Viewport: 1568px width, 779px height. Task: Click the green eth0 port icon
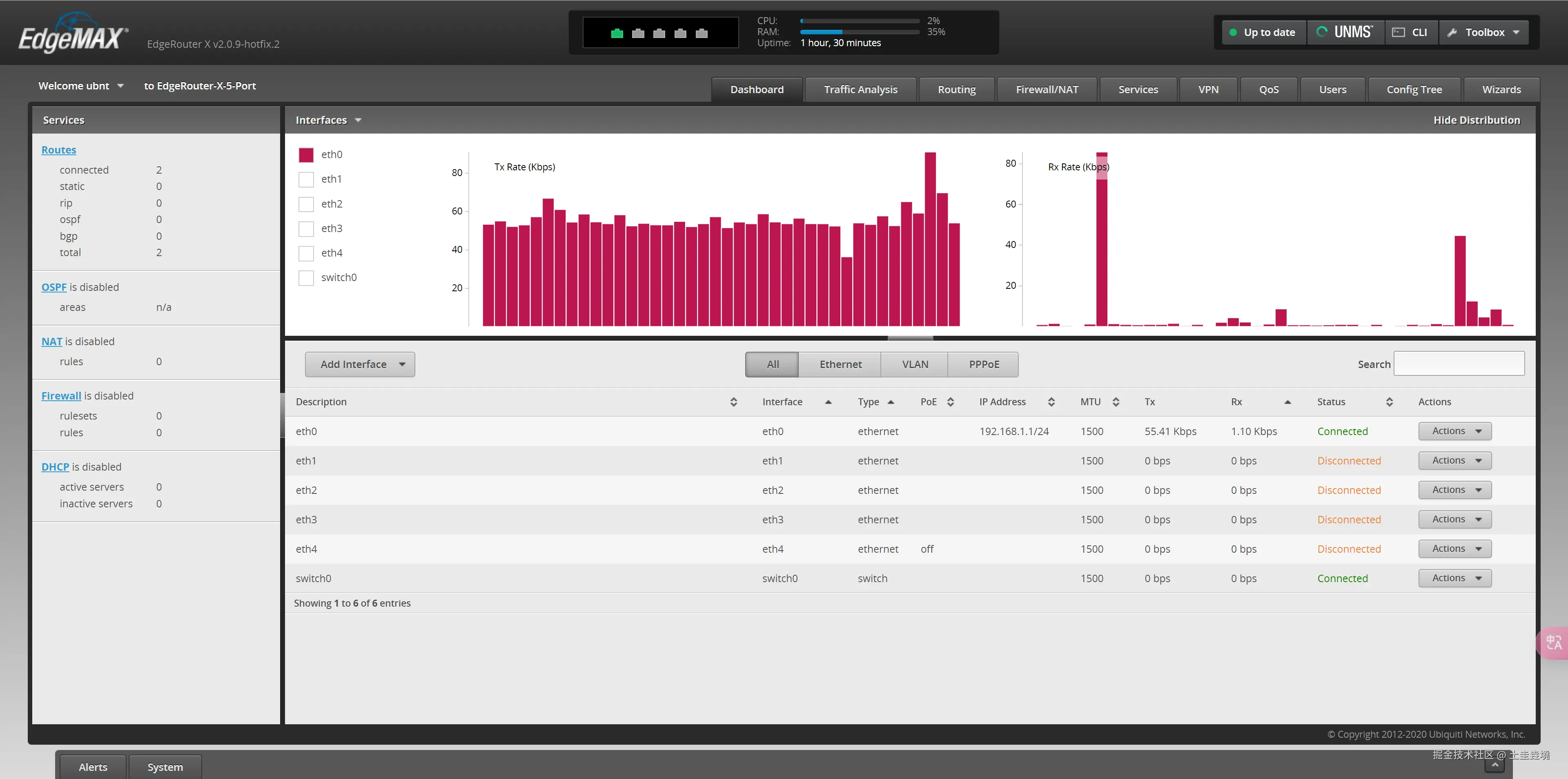point(617,33)
